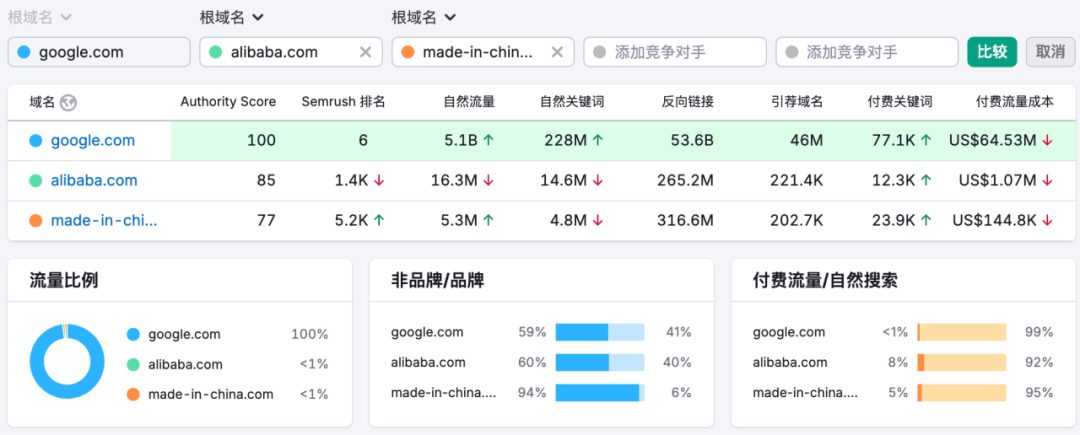Viewport: 1080px width, 435px height.
Task: Open the first 根域名 dropdown above google.com
Action: [39, 17]
